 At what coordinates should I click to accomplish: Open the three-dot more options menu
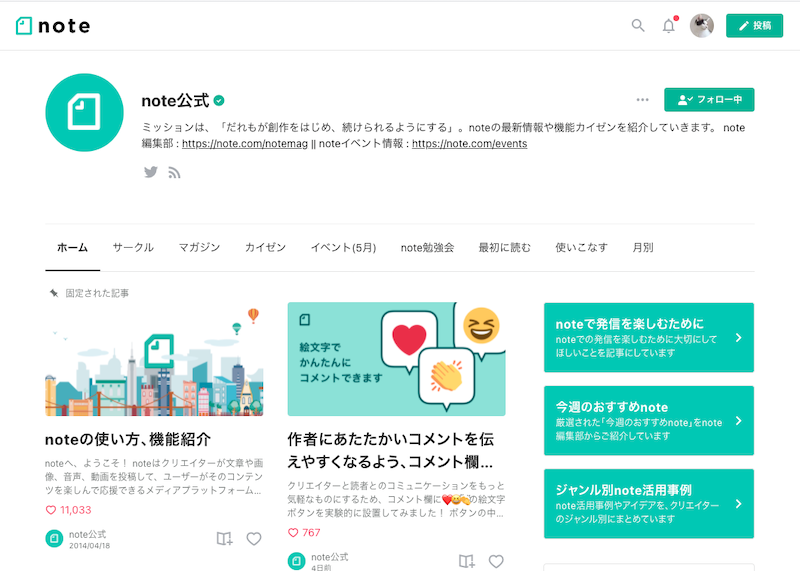(x=642, y=100)
